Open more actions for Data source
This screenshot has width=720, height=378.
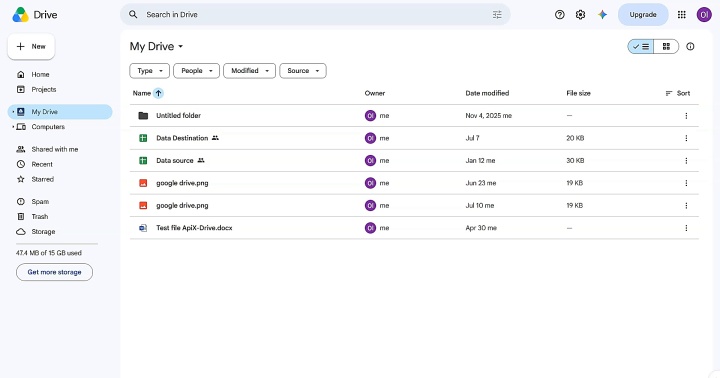click(686, 161)
